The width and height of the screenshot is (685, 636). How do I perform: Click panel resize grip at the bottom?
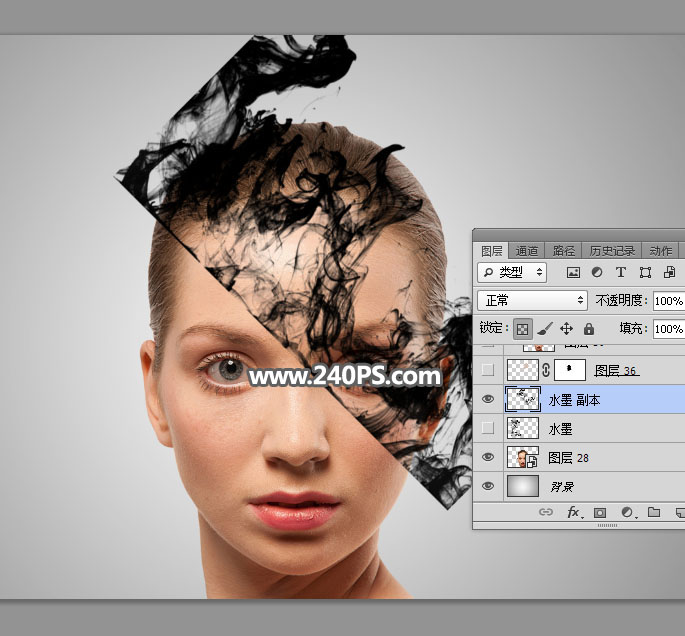coord(607,525)
